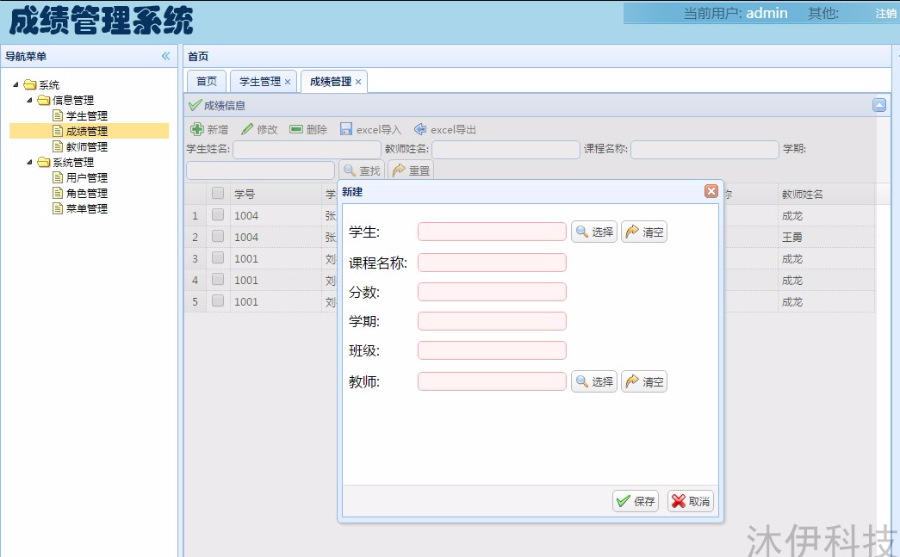Close the 新建 dialog with the X icon

click(711, 191)
